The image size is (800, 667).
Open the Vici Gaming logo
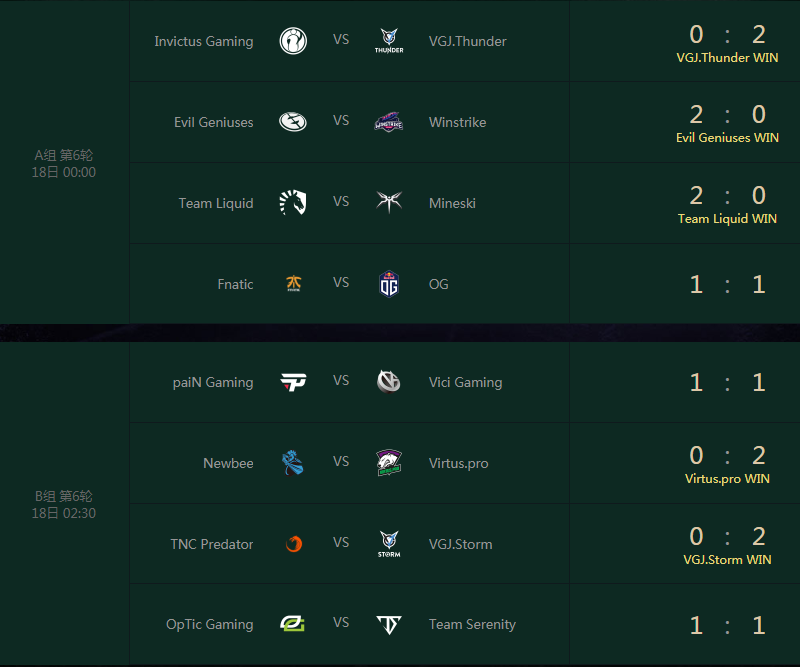(x=389, y=382)
